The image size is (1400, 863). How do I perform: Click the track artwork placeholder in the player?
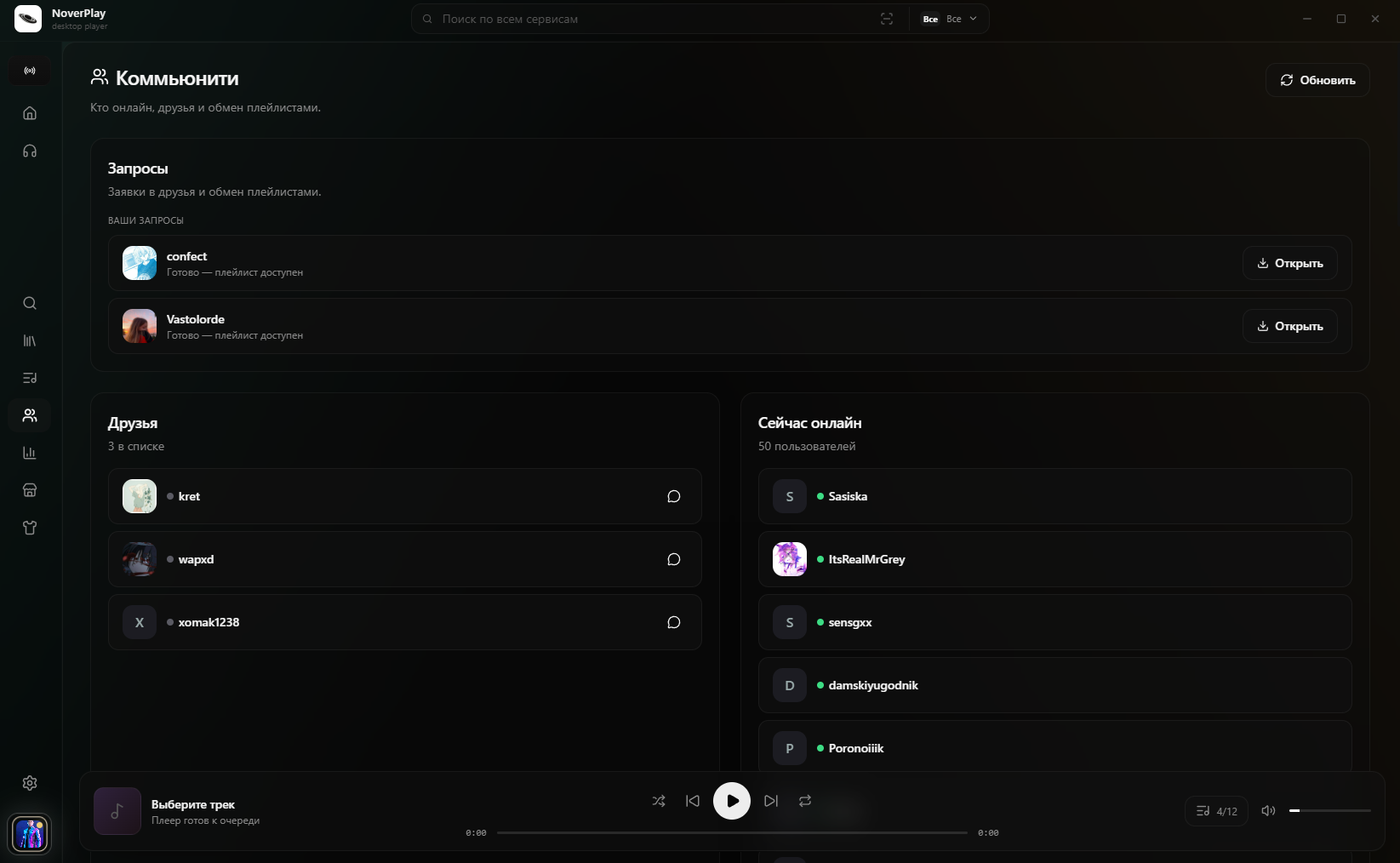click(117, 811)
